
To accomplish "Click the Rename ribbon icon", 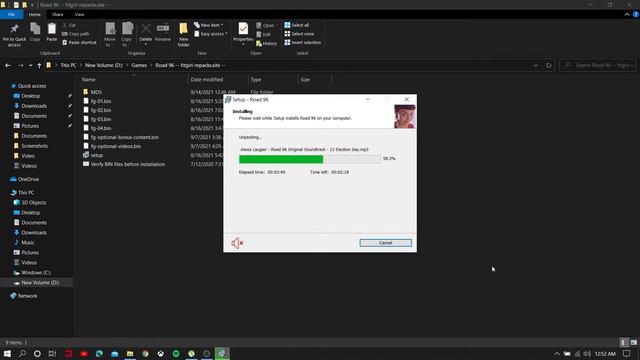I will tap(162, 32).
